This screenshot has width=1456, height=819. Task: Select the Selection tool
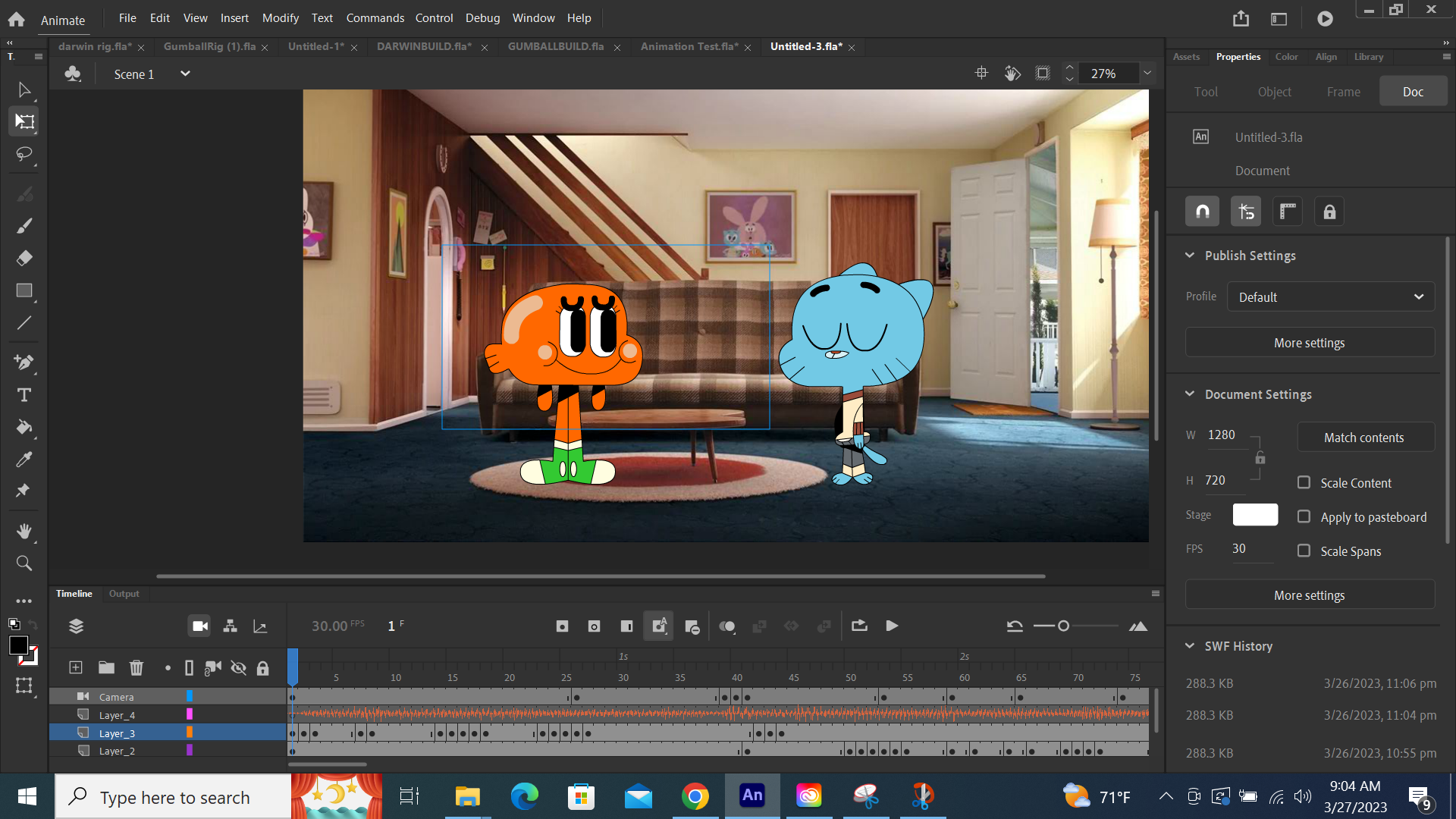pos(24,89)
